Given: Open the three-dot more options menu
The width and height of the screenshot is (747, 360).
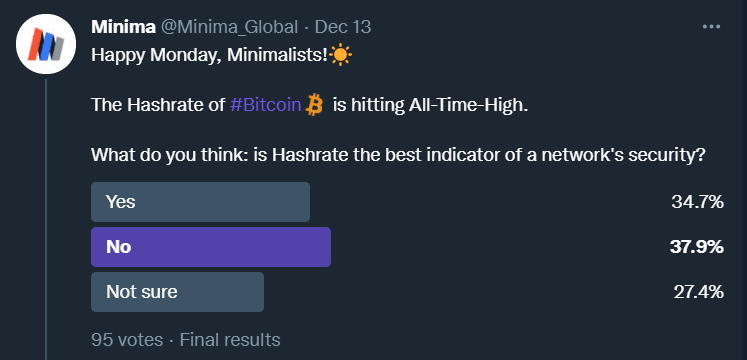Looking at the screenshot, I should click(x=711, y=27).
